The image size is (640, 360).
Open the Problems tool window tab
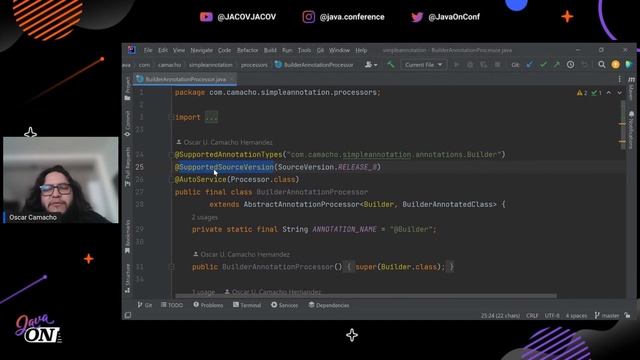click(x=208, y=305)
